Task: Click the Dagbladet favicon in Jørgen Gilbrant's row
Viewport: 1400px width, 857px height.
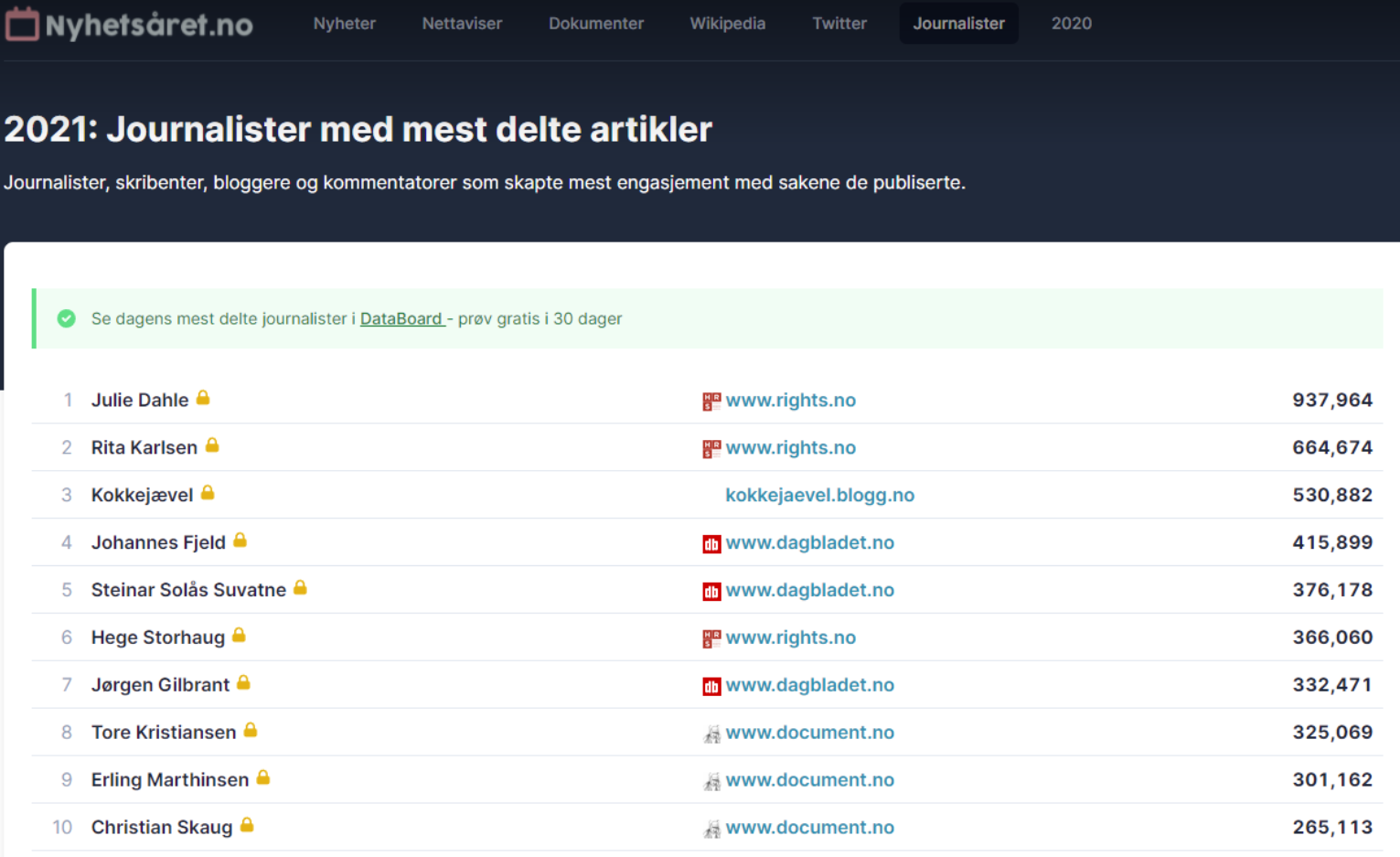Action: pos(711,686)
